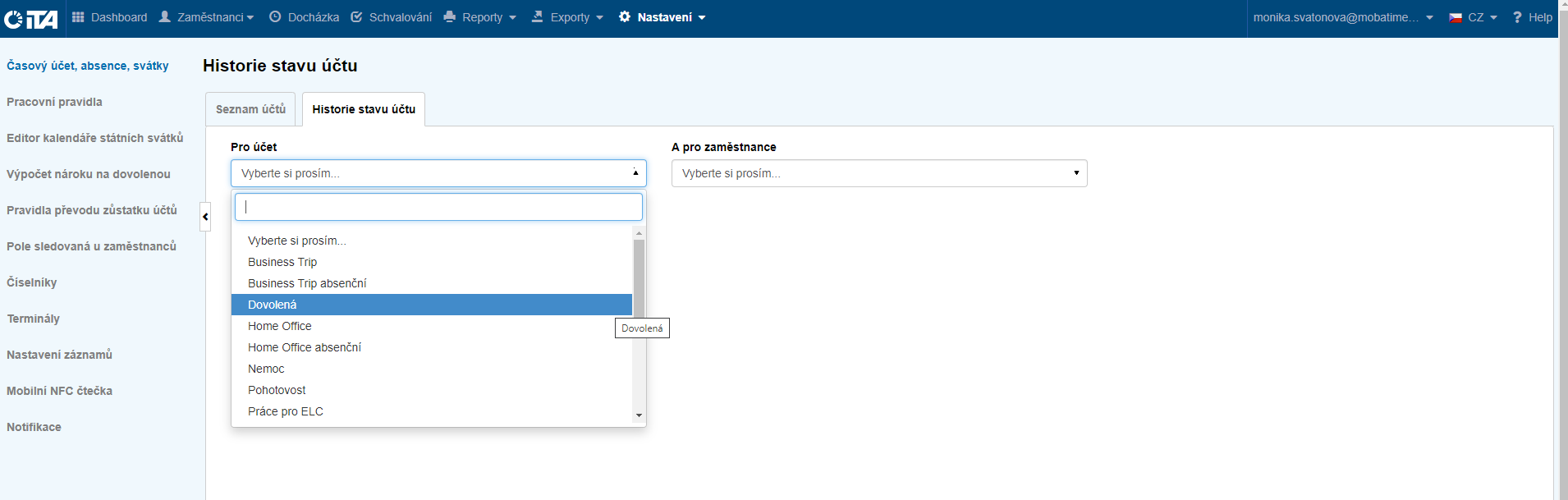The width and height of the screenshot is (1568, 500).
Task: Click the Nastavení gear icon
Action: [625, 17]
